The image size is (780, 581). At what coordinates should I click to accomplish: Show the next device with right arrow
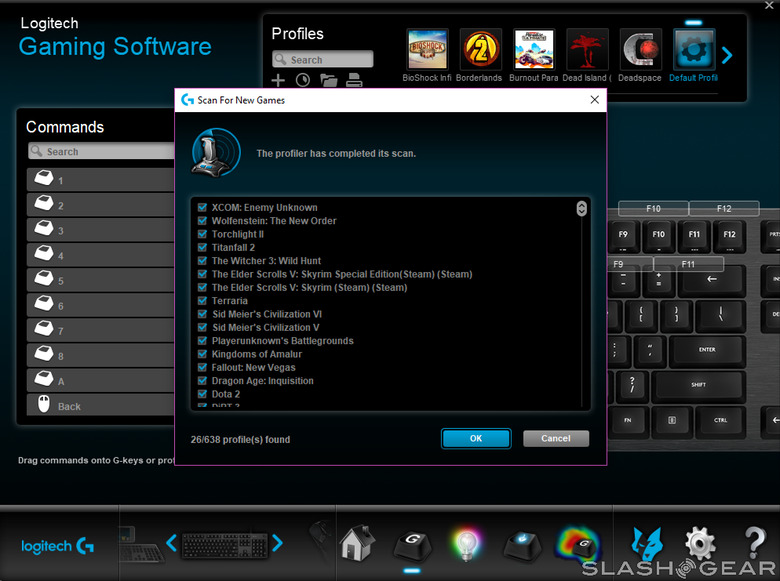277,543
